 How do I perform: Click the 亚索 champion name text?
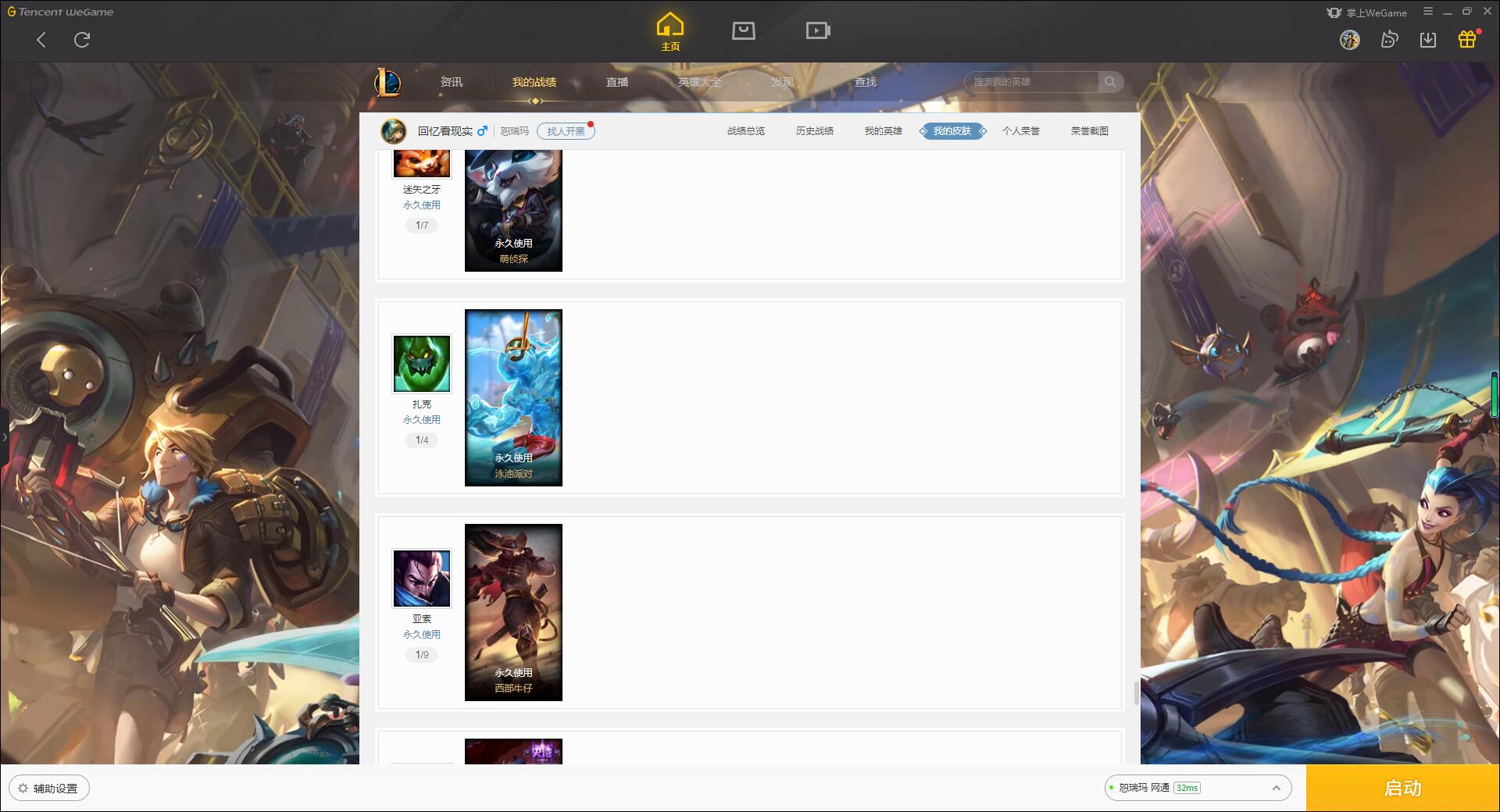422,619
